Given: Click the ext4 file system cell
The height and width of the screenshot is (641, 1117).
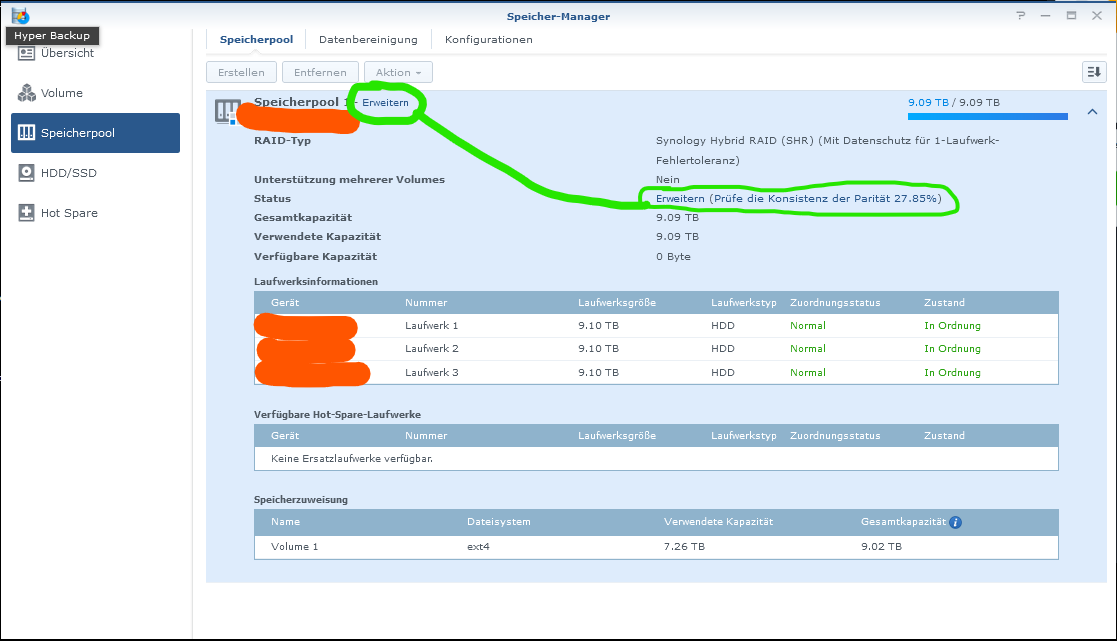Looking at the screenshot, I should pyautogui.click(x=478, y=546).
